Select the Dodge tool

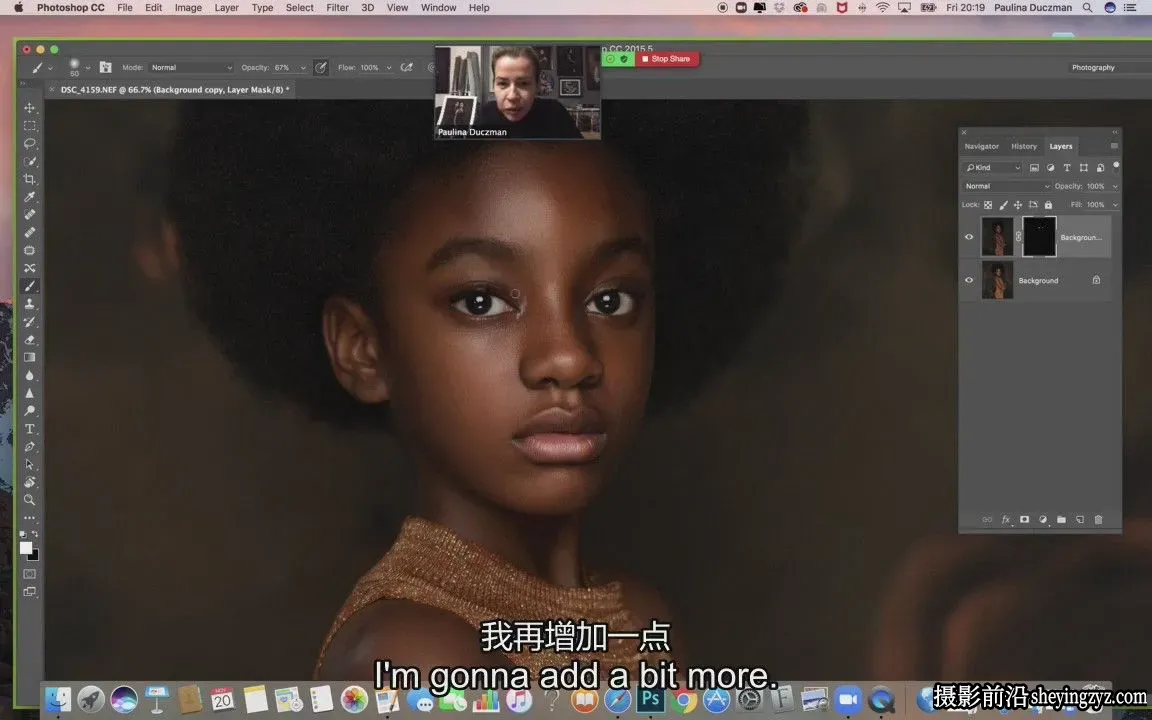pyautogui.click(x=29, y=411)
